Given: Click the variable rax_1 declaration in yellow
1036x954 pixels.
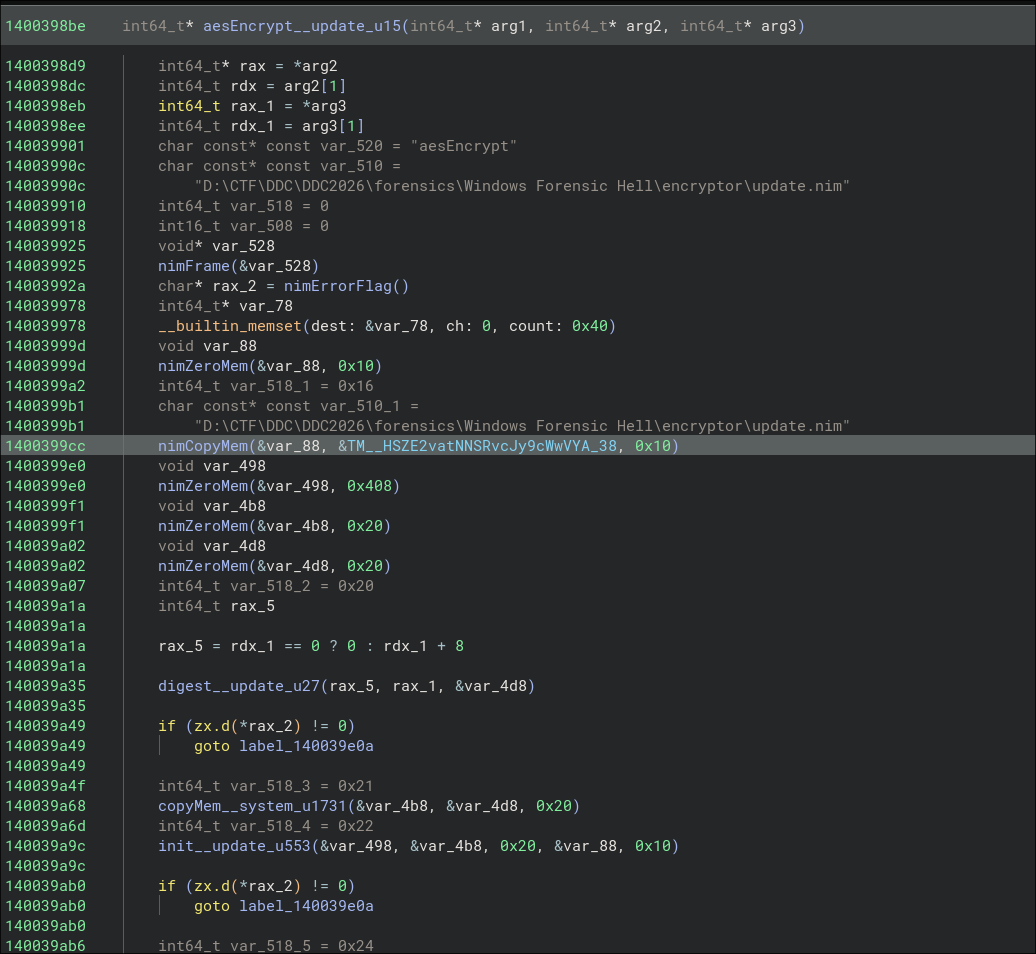Looking at the screenshot, I should click(252, 106).
